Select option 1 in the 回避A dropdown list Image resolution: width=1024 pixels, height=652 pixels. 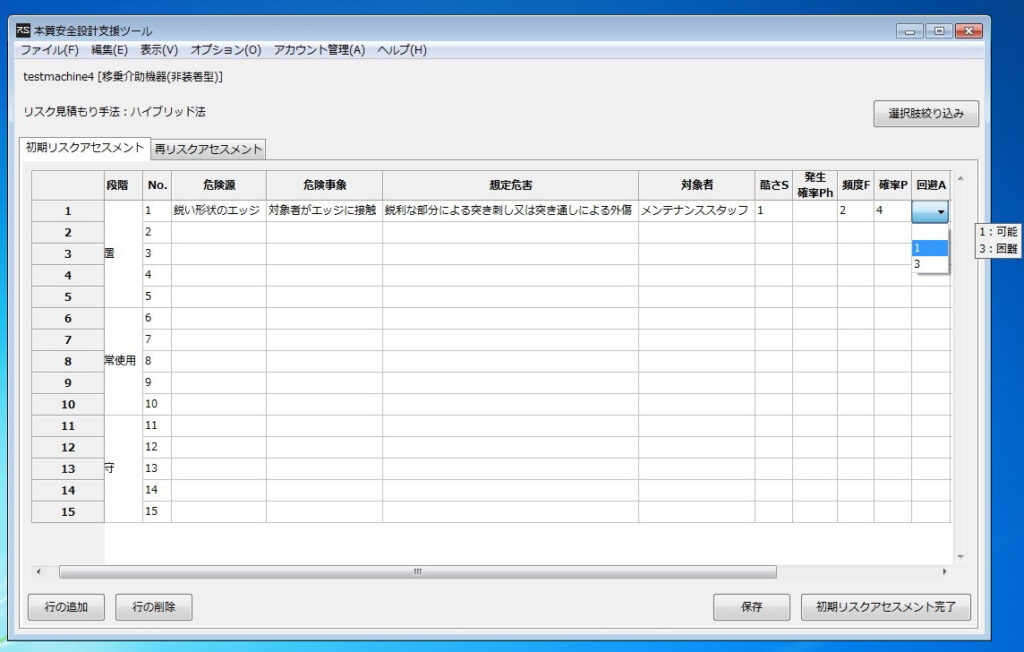(930, 248)
